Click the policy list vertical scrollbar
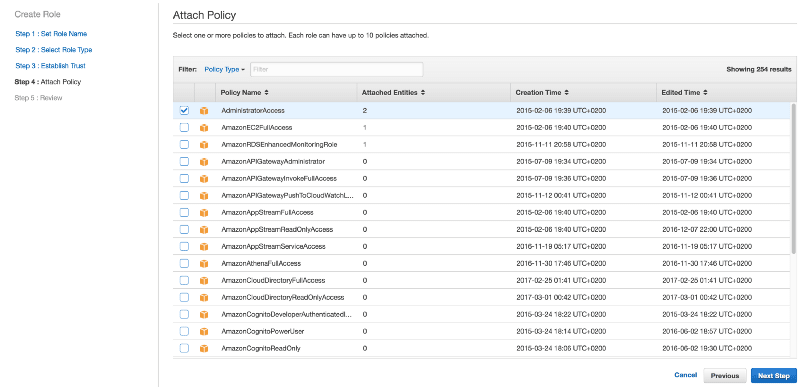 click(793, 178)
